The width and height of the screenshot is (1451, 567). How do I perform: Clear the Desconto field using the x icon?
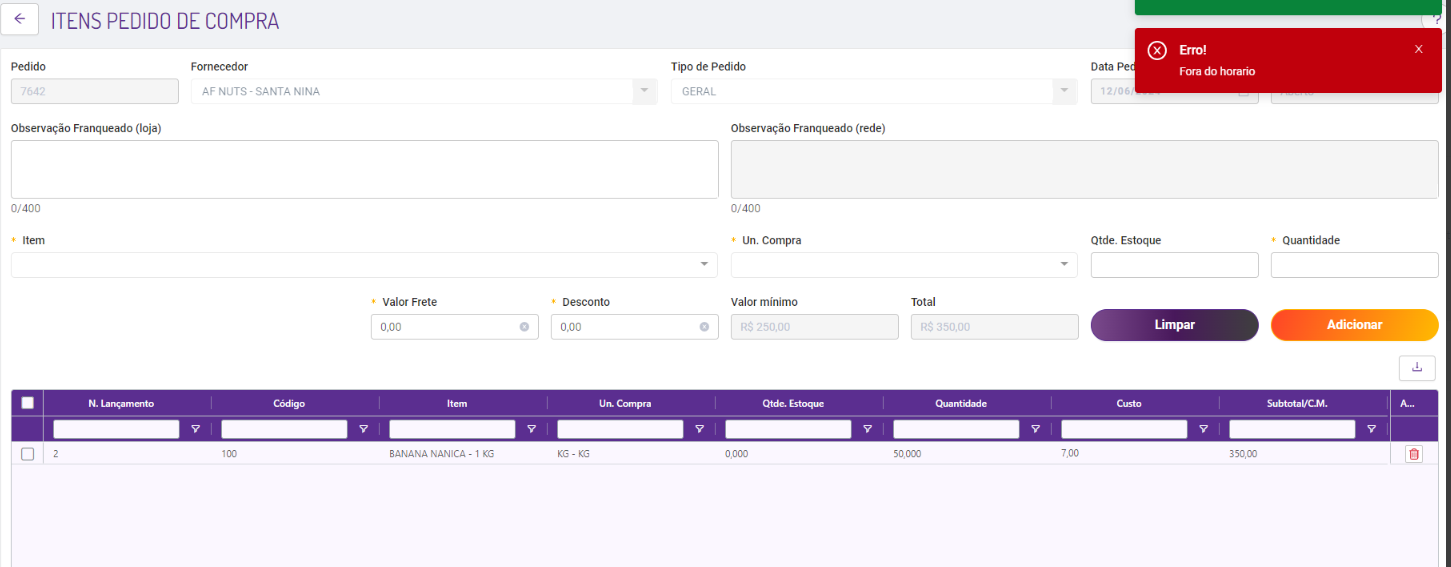click(x=704, y=327)
